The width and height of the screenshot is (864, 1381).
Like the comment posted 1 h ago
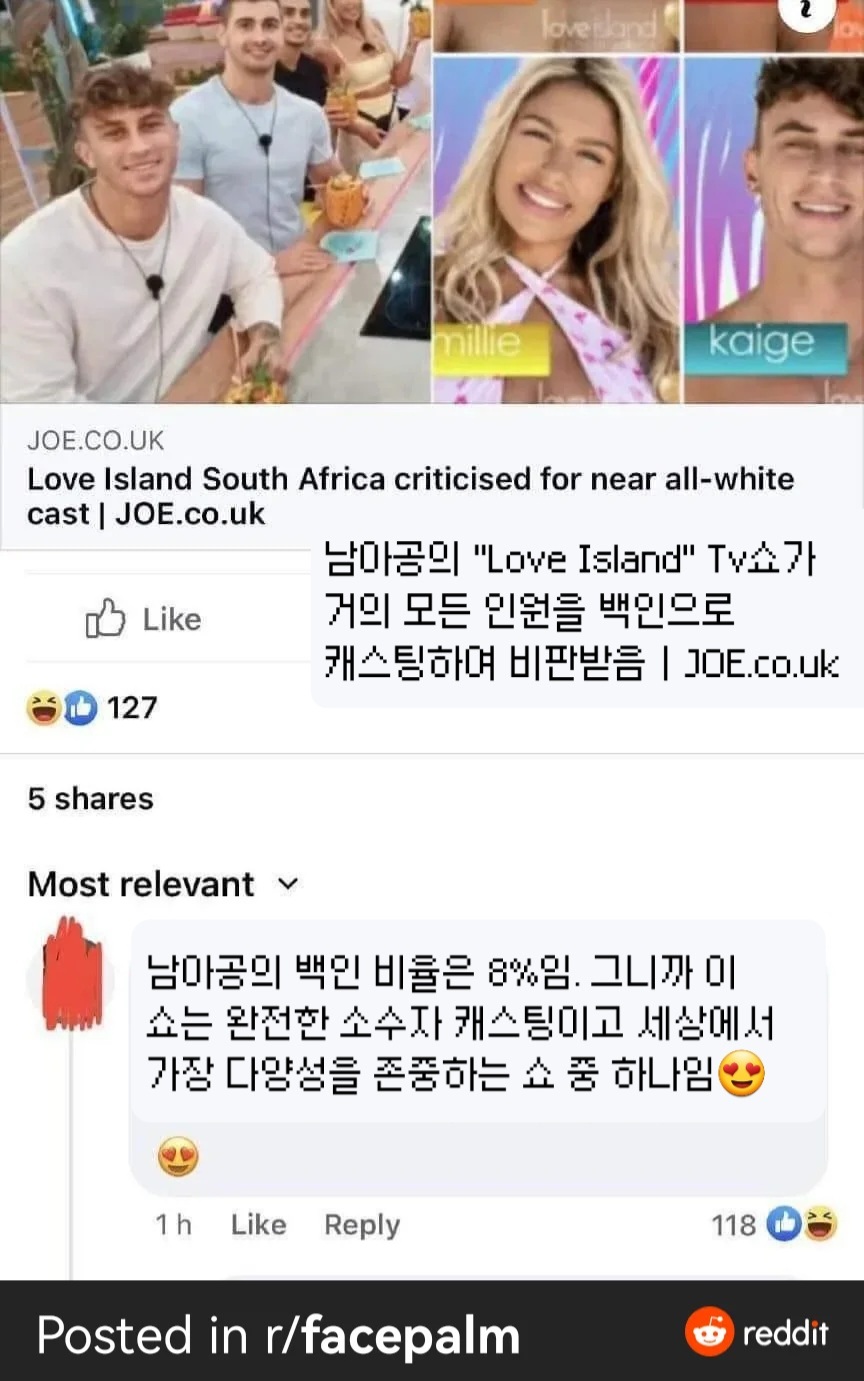[258, 1225]
